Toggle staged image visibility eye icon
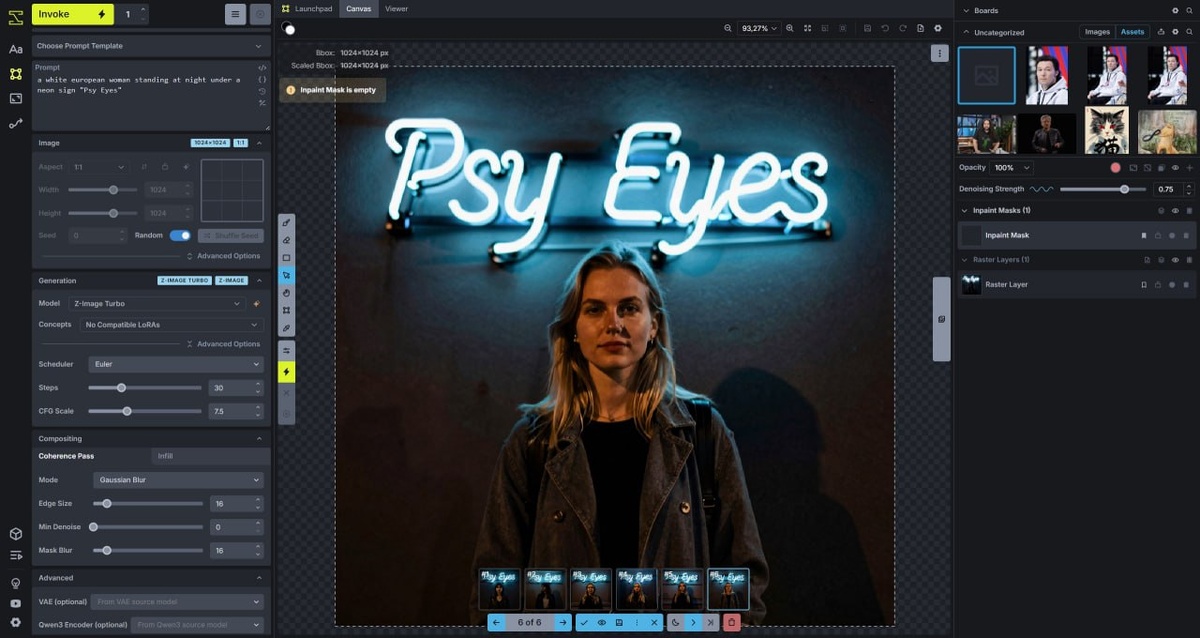Screen dimensions: 1200x638 coord(602,622)
